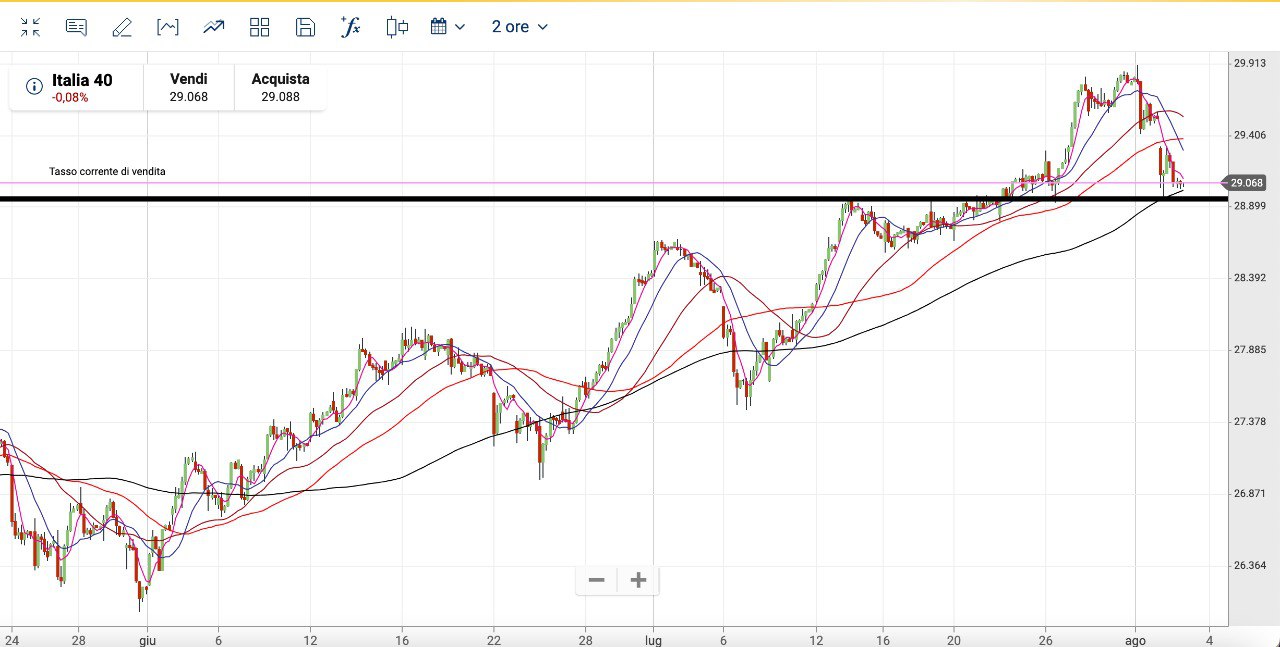Click the 28.899 price axis label
1280x647 pixels.
1250,206
